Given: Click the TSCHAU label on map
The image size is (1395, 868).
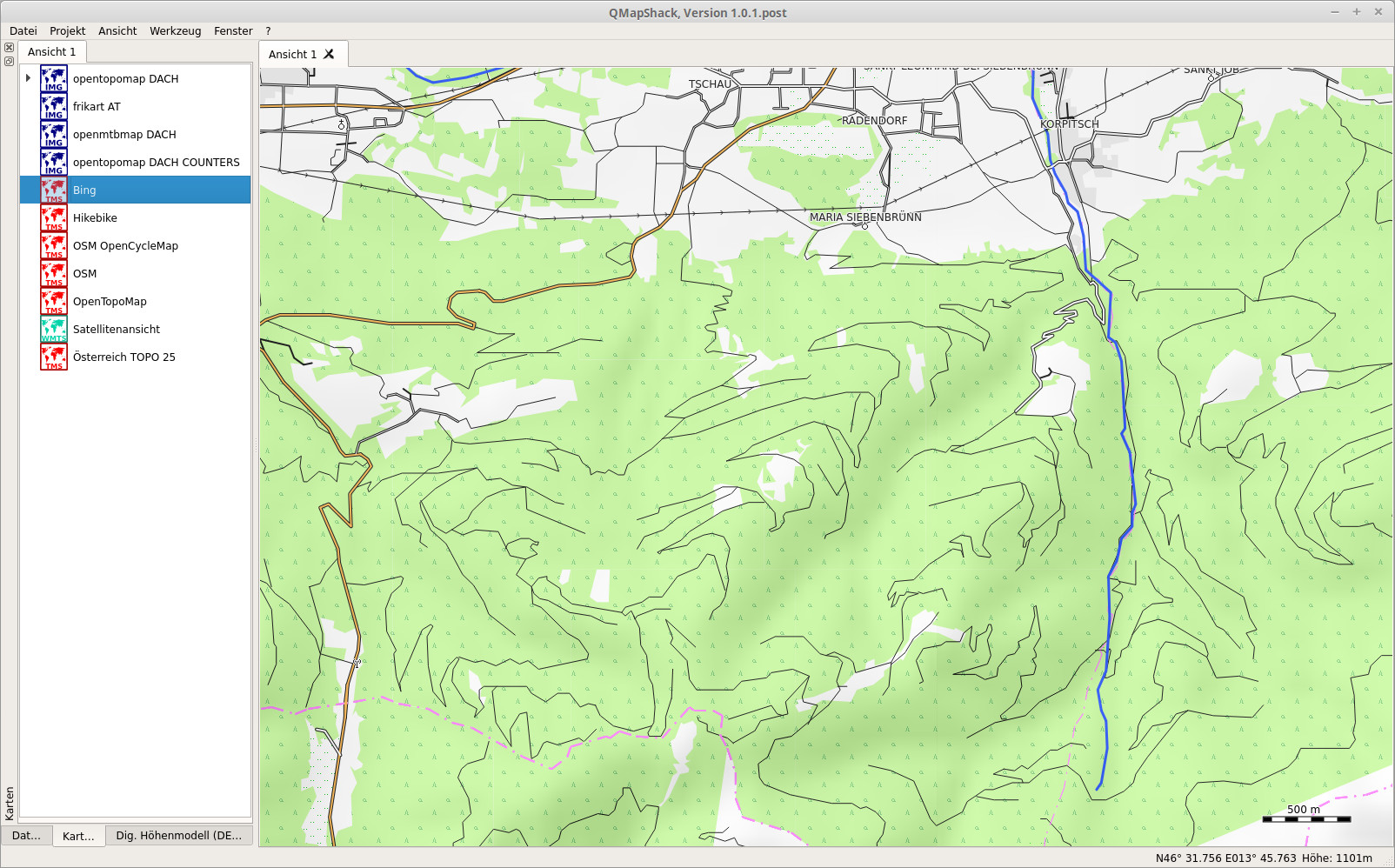Looking at the screenshot, I should click(x=710, y=84).
